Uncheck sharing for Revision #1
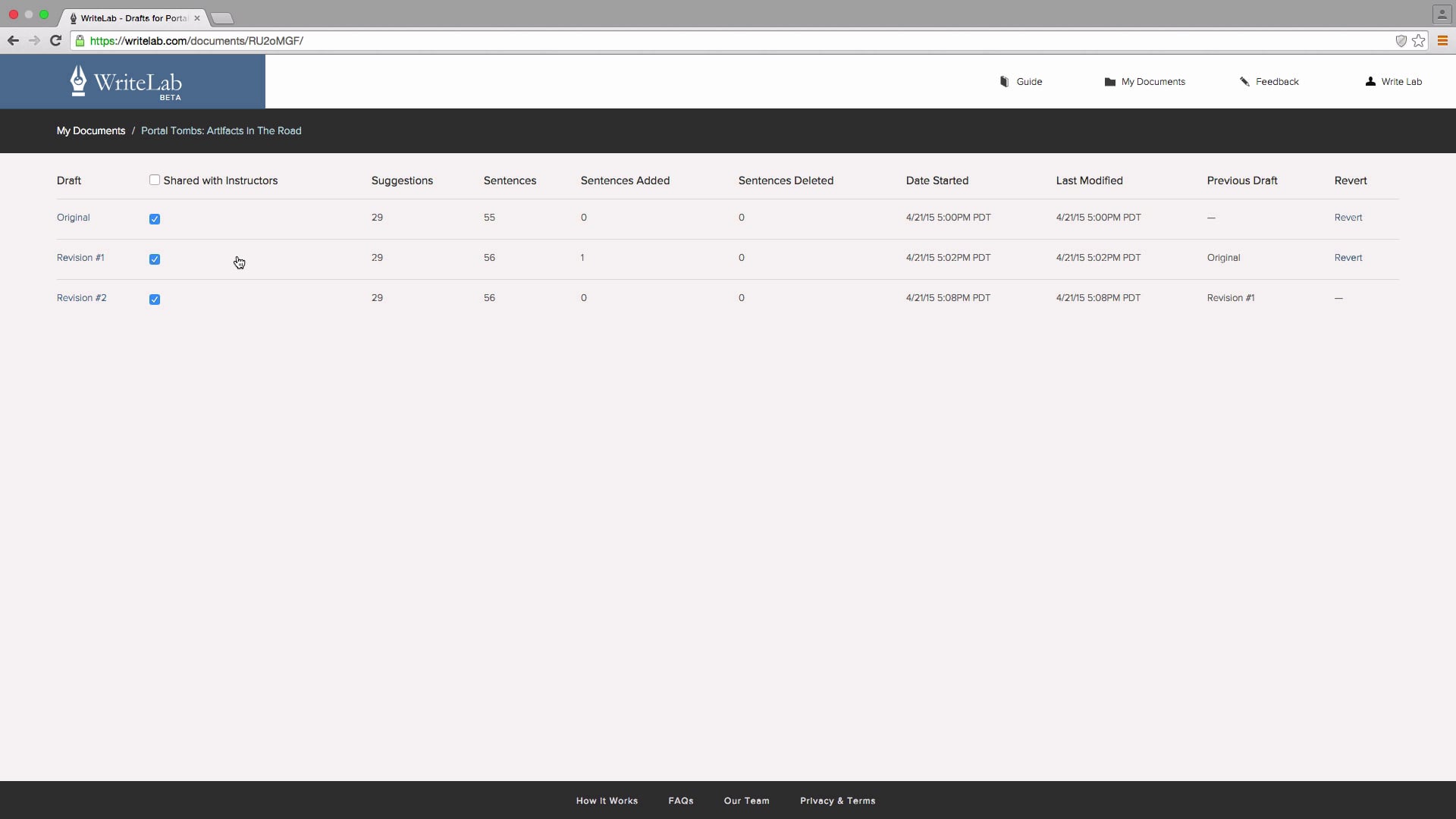 pos(155,259)
